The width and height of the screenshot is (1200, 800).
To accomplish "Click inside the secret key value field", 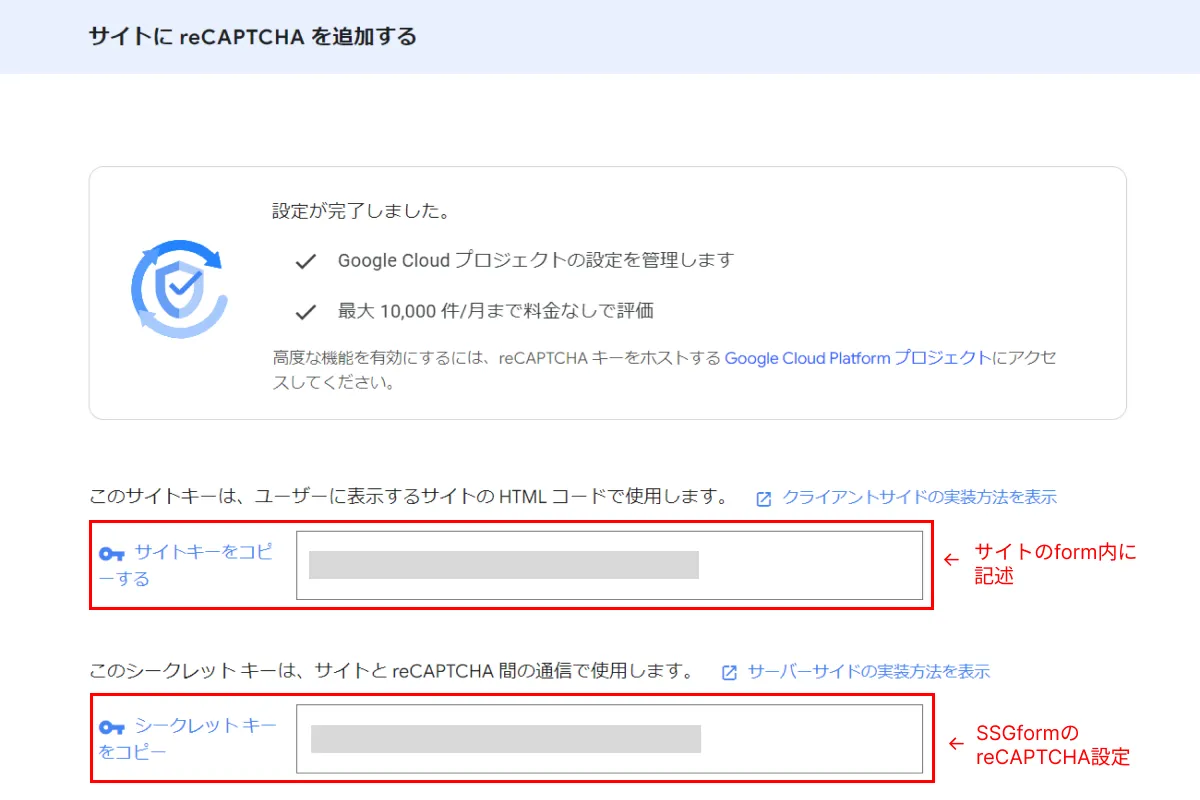I will coord(609,739).
